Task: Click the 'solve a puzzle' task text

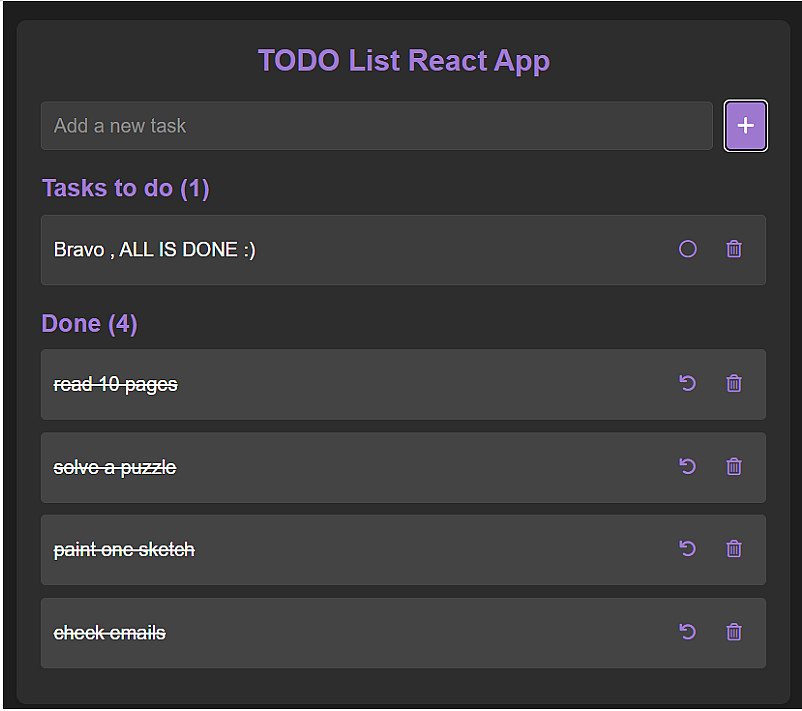Action: (x=114, y=467)
